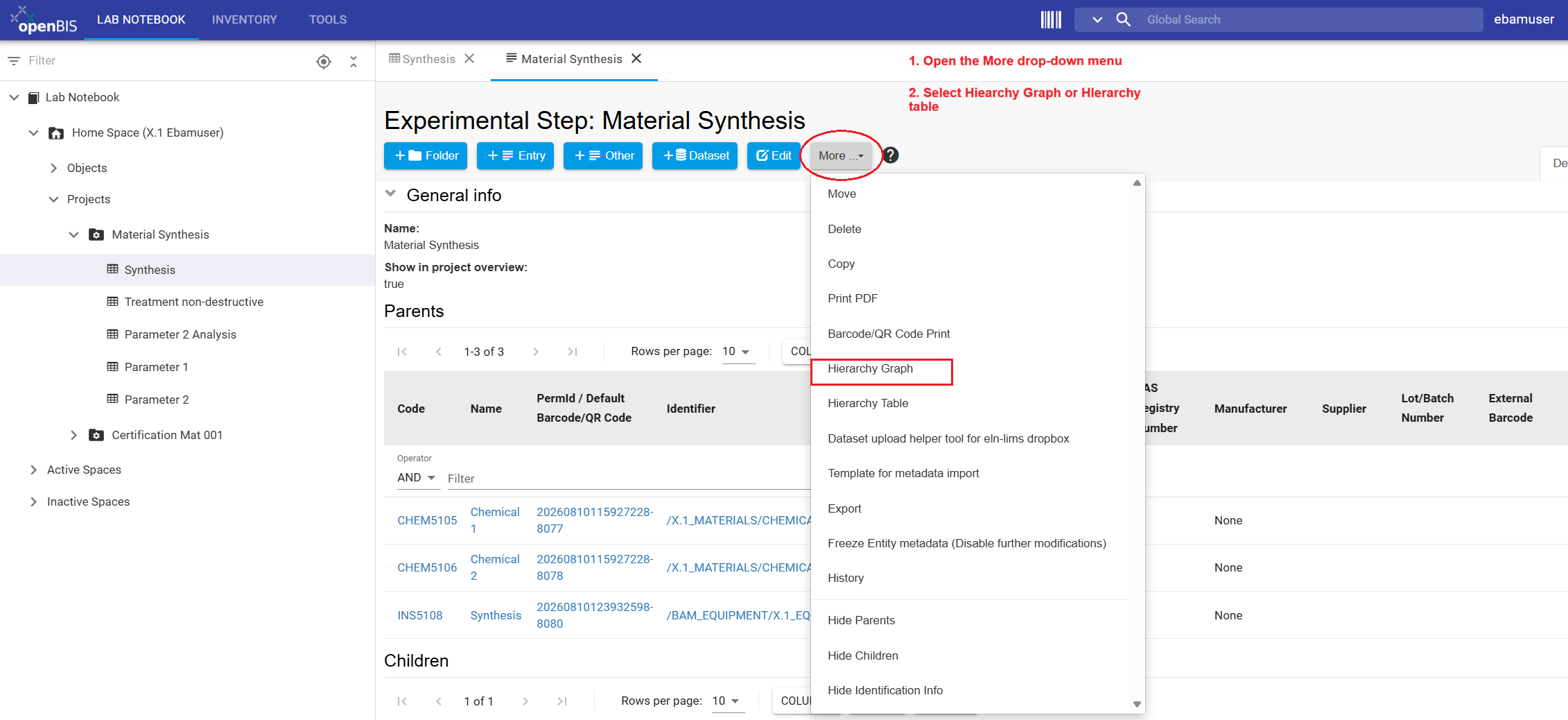Click the openBIS logo
Screen dimensions: 1568x720
(x=43, y=20)
